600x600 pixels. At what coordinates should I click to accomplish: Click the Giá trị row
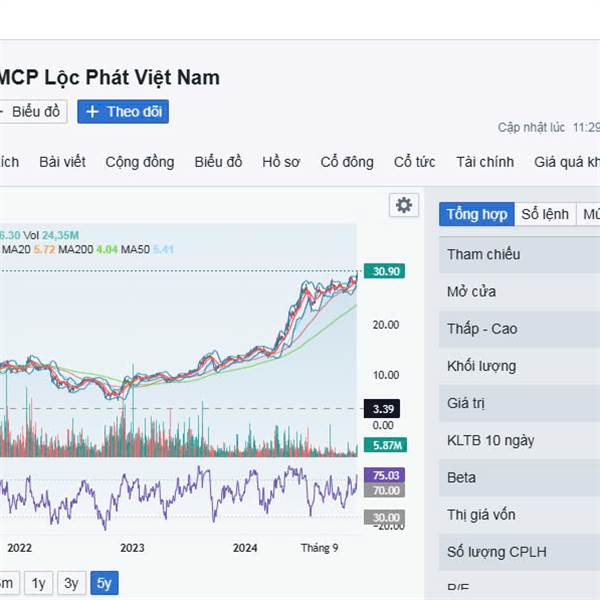(519, 403)
